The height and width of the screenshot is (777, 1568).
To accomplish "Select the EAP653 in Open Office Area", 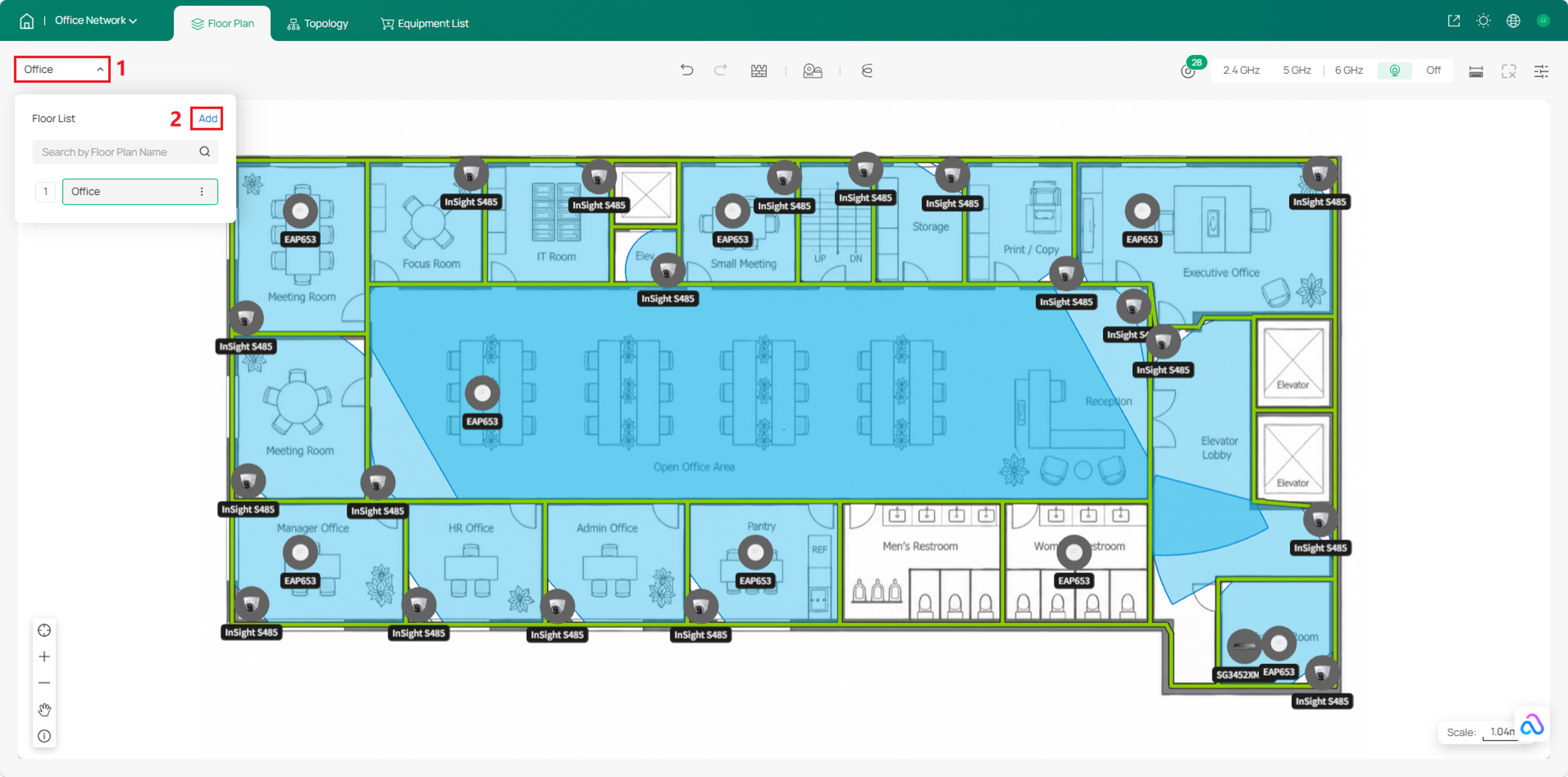I will tap(482, 393).
